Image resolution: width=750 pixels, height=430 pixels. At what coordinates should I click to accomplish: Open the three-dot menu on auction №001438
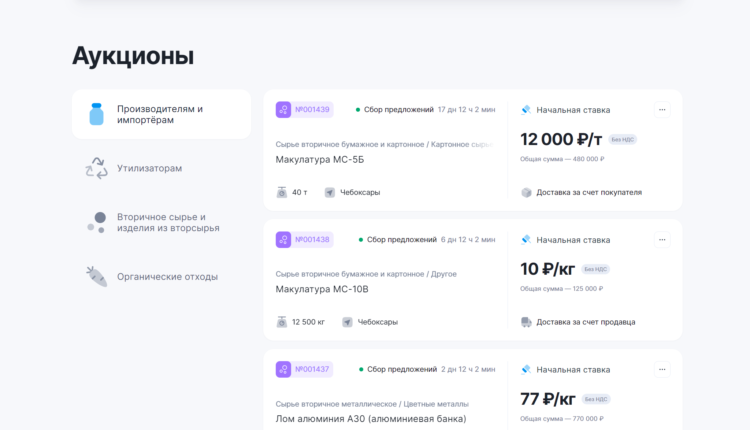click(x=661, y=240)
